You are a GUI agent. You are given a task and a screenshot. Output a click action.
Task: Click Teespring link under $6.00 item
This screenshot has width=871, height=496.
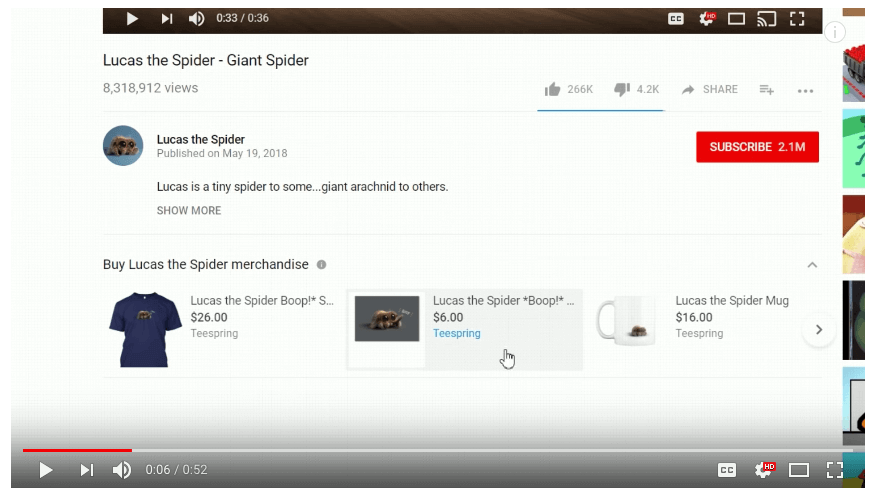pyautogui.click(x=457, y=333)
